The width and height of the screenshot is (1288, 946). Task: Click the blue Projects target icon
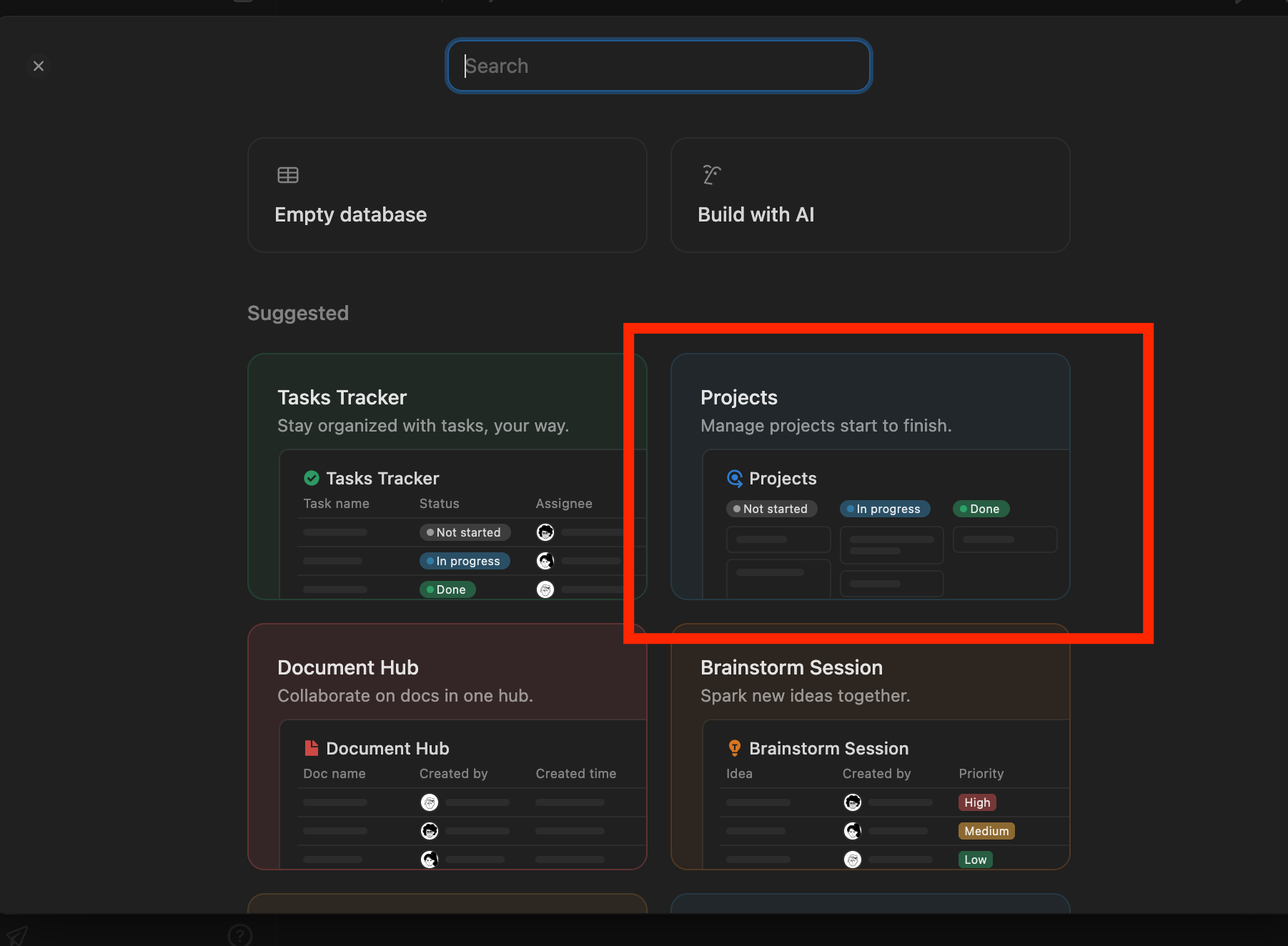point(735,478)
